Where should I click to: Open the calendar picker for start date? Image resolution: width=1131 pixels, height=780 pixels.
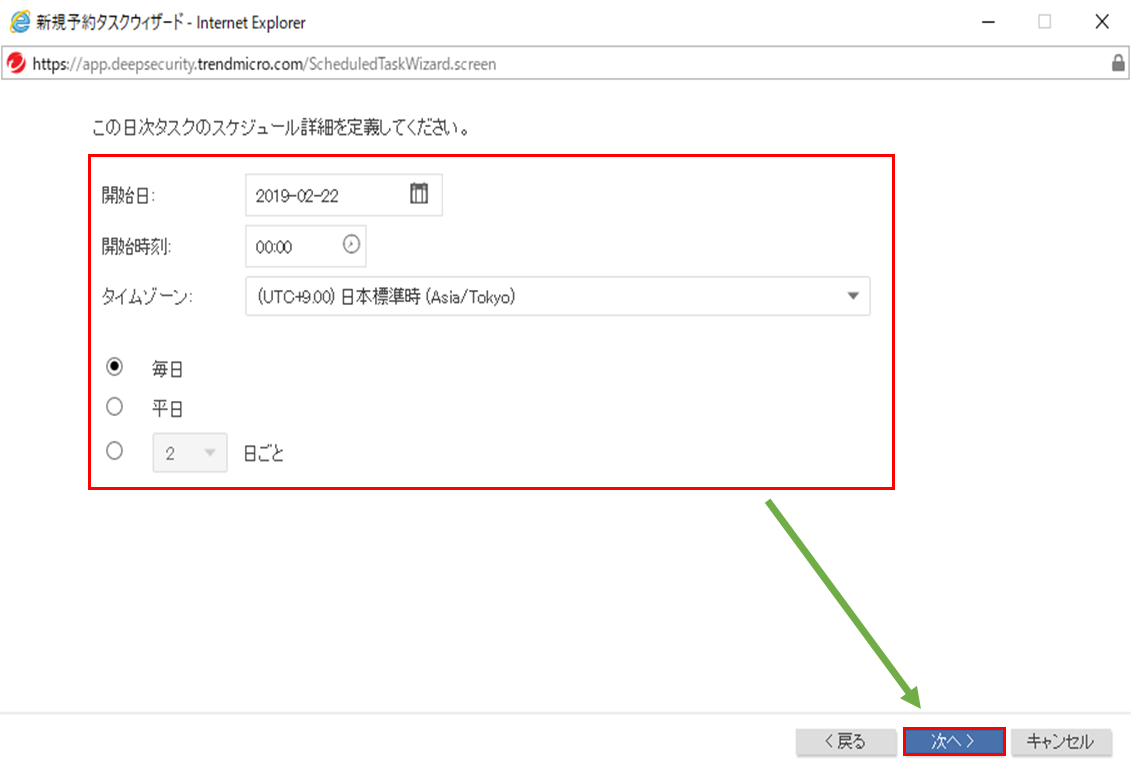(419, 193)
